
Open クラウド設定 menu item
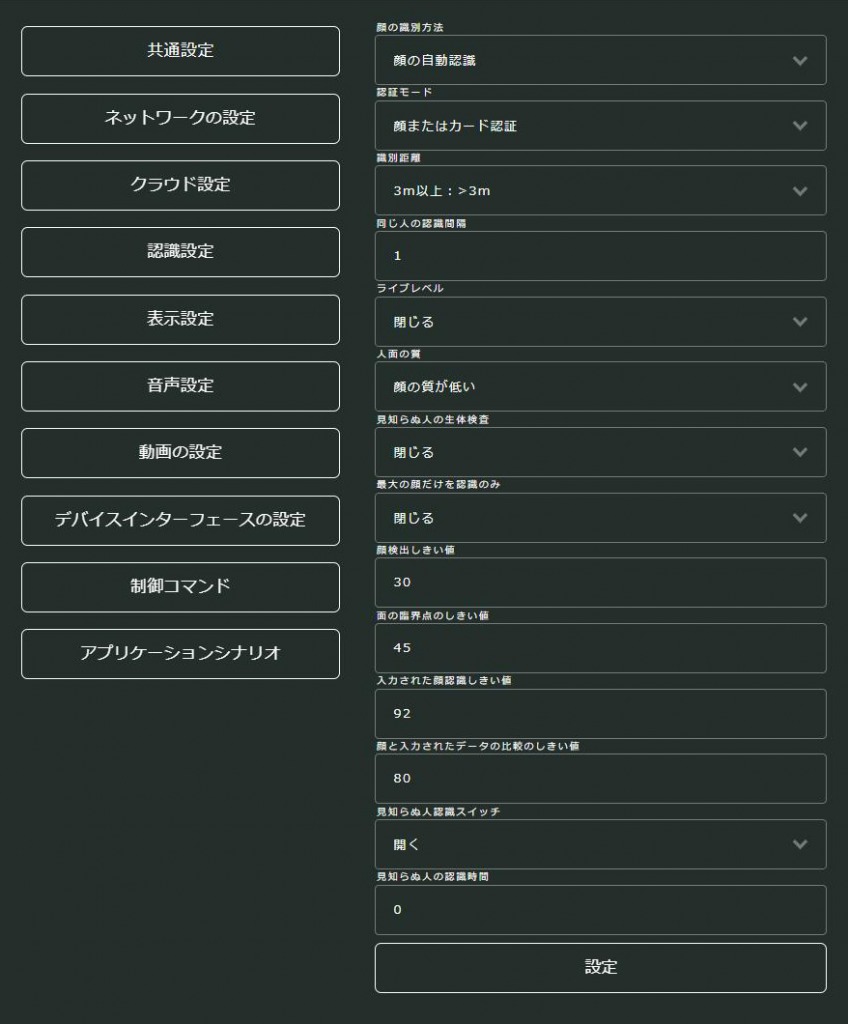[180, 185]
